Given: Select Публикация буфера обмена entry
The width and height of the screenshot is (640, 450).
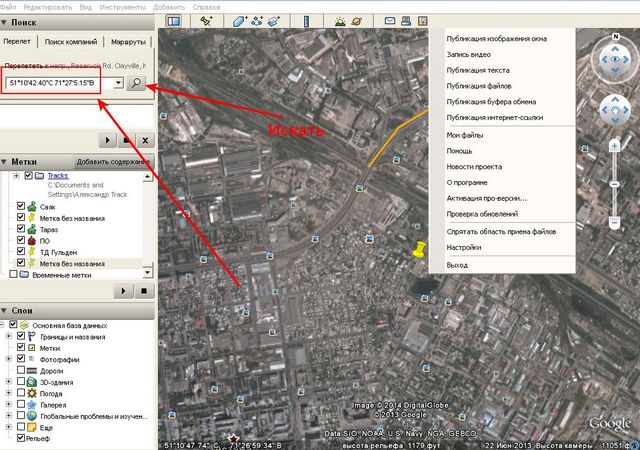Looking at the screenshot, I should coord(491,102).
